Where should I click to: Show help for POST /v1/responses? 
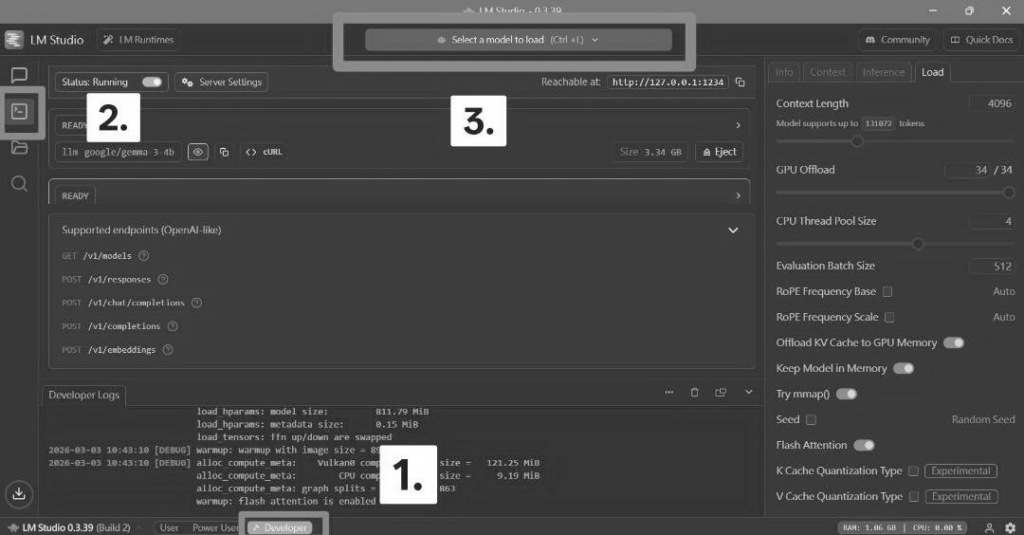[163, 280]
